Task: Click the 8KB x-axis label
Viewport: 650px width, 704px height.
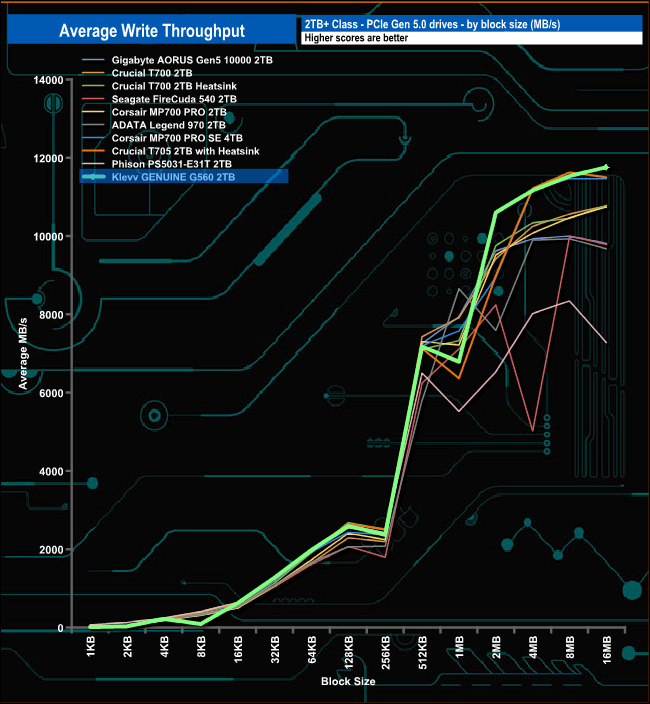Action: (201, 647)
